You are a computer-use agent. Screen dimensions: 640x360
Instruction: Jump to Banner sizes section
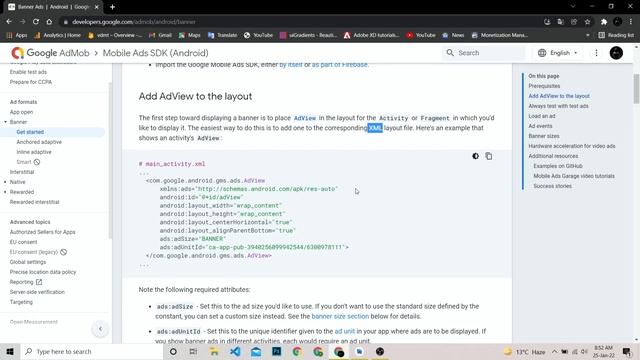544,136
